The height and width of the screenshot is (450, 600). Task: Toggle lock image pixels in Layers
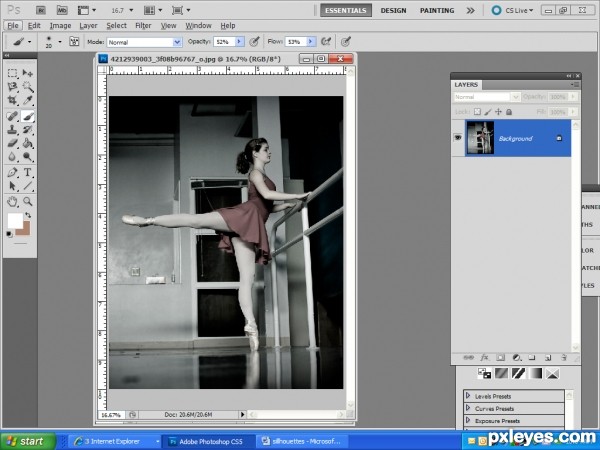488,112
